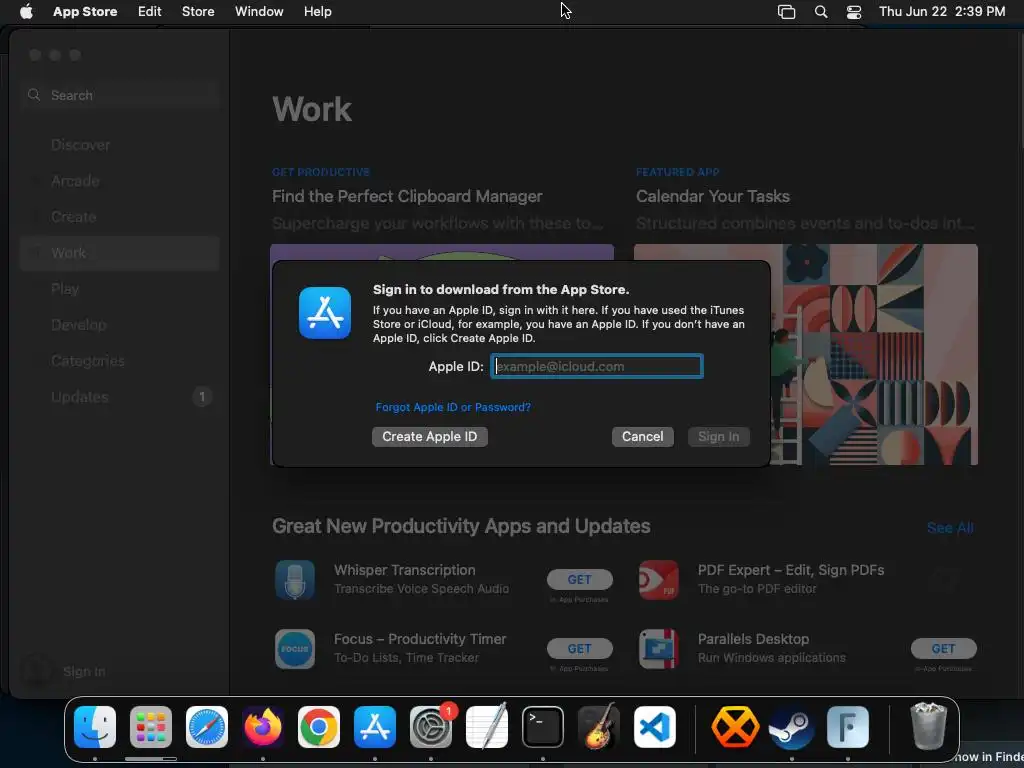Screen dimensions: 1024x768
Task: Click the Calendar Your Tasks heading
Action: tap(712, 197)
